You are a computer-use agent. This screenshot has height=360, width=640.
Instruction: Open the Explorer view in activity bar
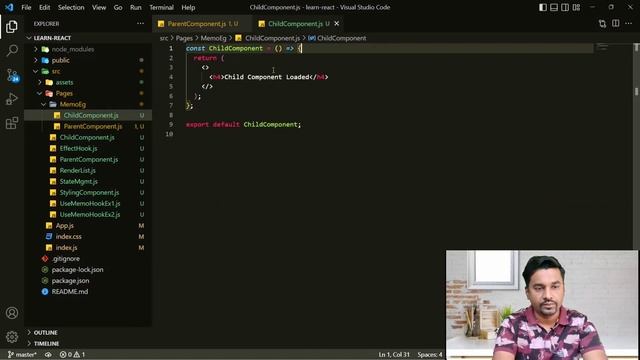pyautogui.click(x=12, y=27)
